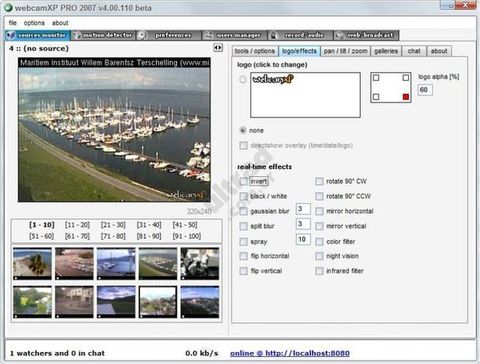The height and width of the screenshot is (364, 480).
Task: Switch to the pan / tilt / zoom tab
Action: point(345,51)
